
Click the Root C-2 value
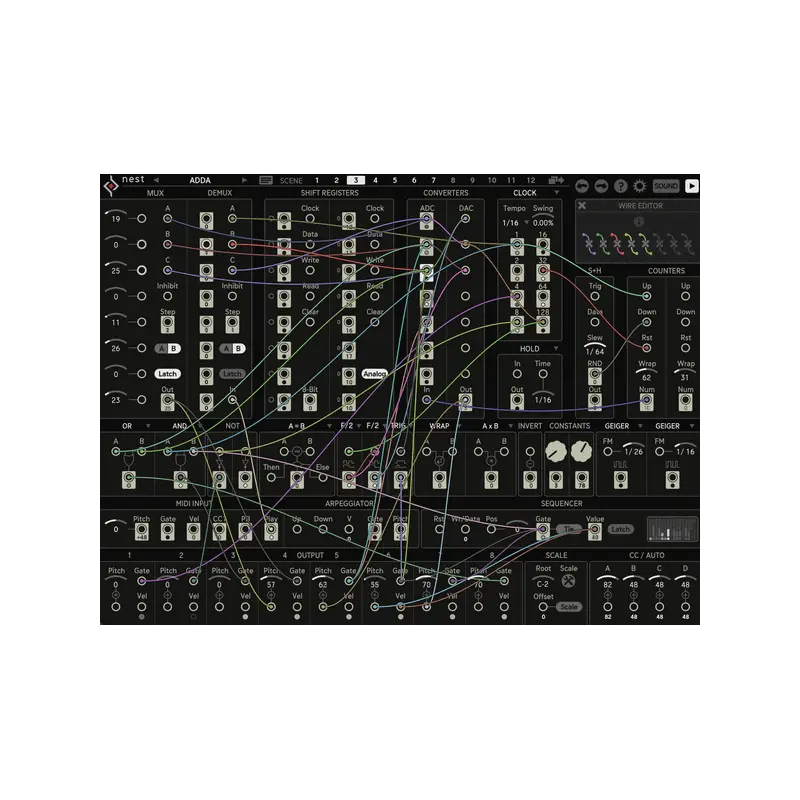pyautogui.click(x=542, y=584)
